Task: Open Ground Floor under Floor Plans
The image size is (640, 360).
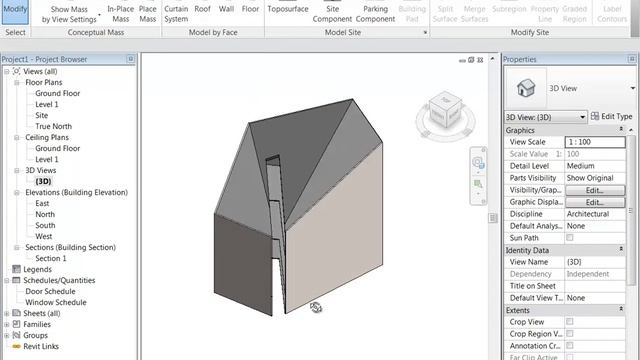Action: tap(58, 93)
